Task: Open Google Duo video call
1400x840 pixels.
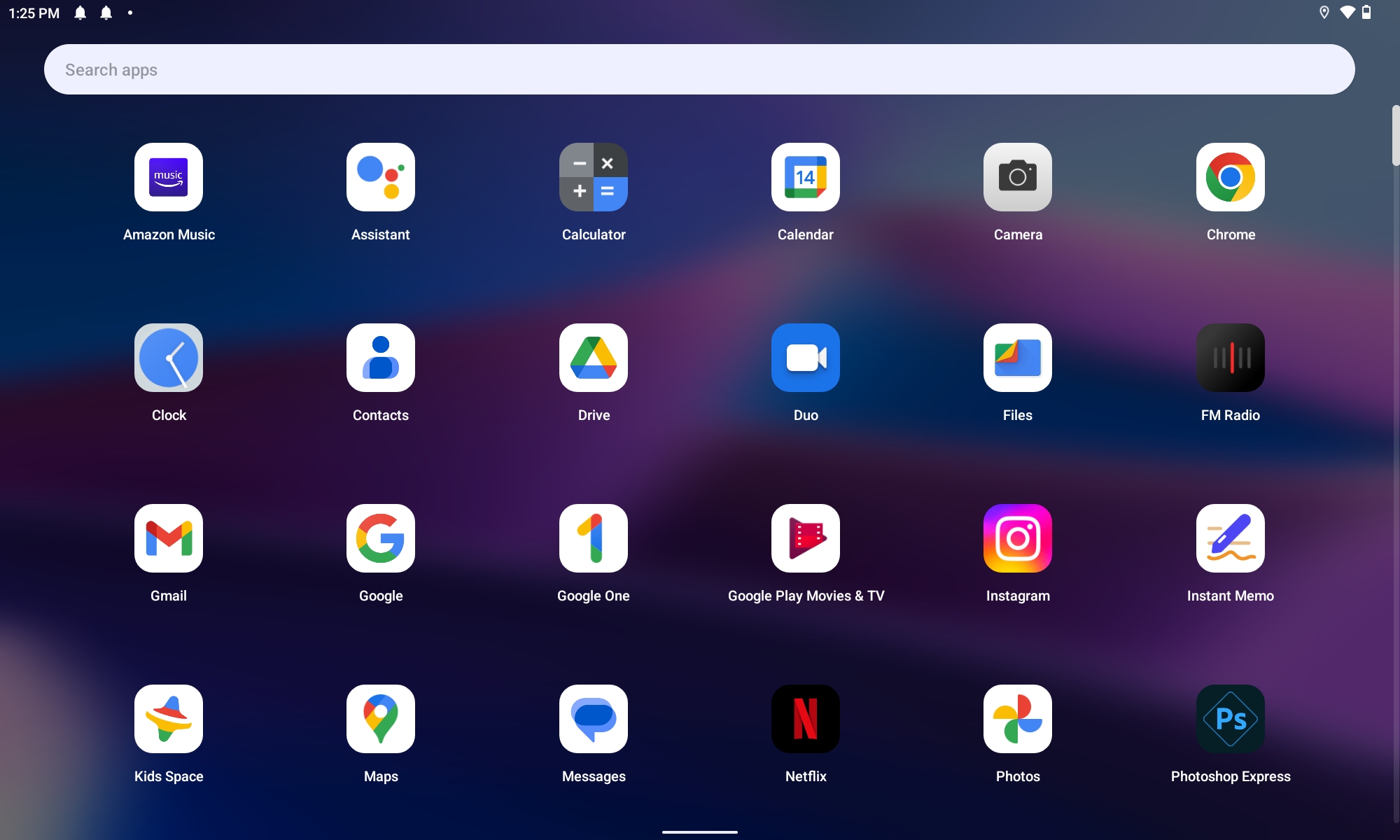Action: pyautogui.click(x=805, y=357)
